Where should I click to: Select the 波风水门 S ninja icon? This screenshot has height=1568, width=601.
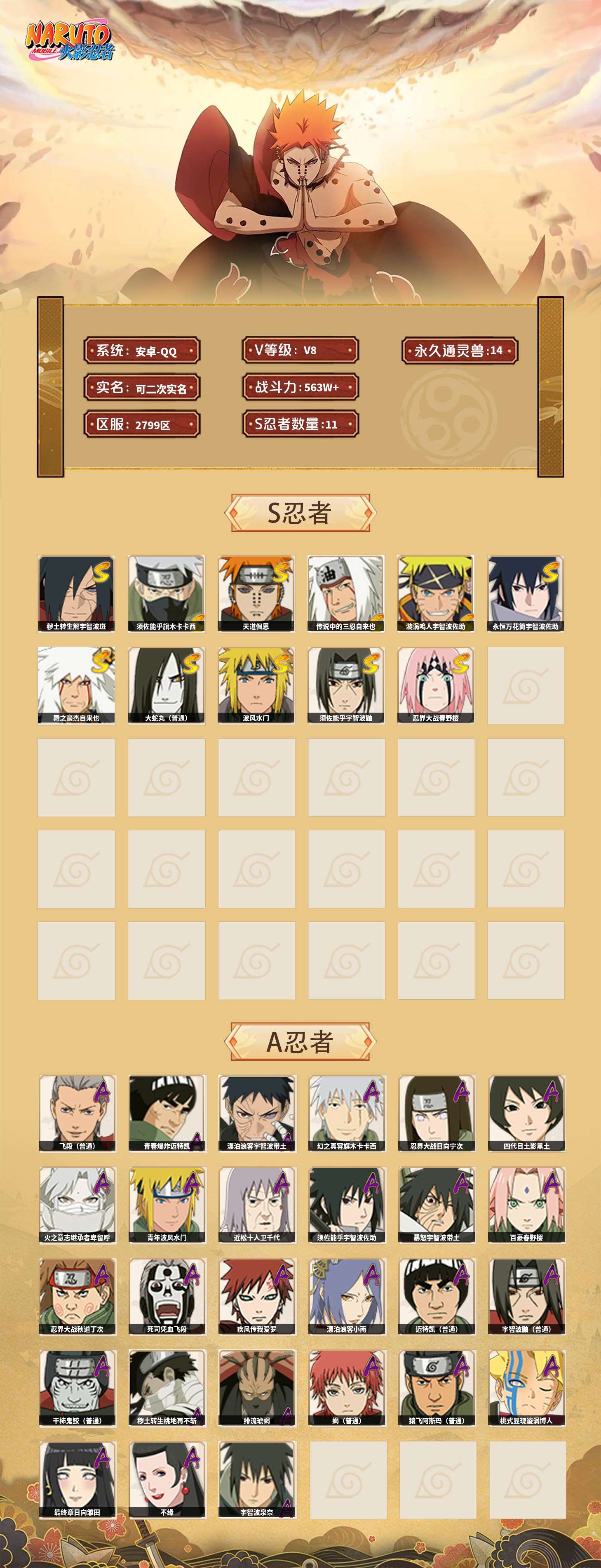(256, 685)
